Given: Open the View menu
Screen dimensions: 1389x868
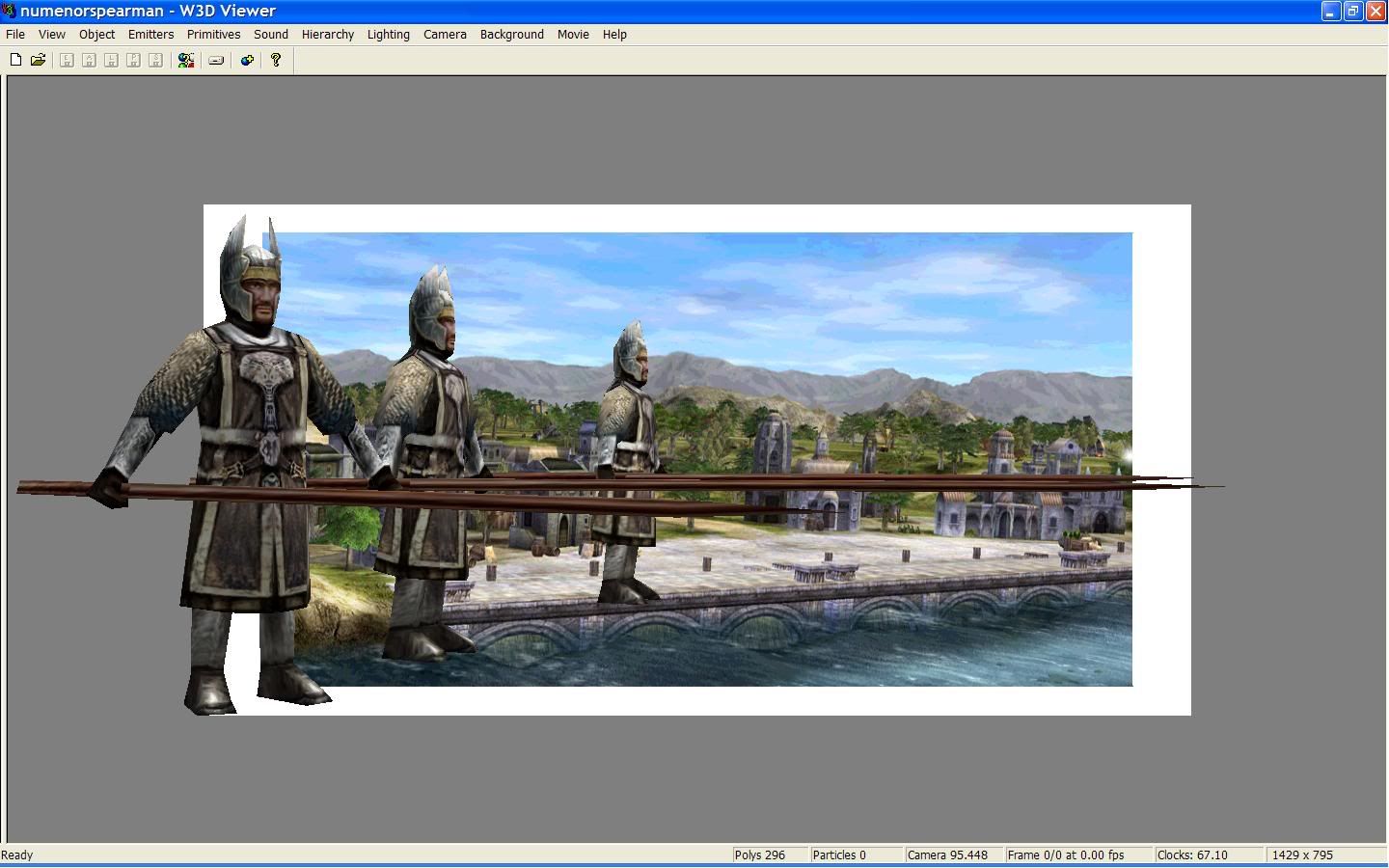Looking at the screenshot, I should click(x=52, y=34).
